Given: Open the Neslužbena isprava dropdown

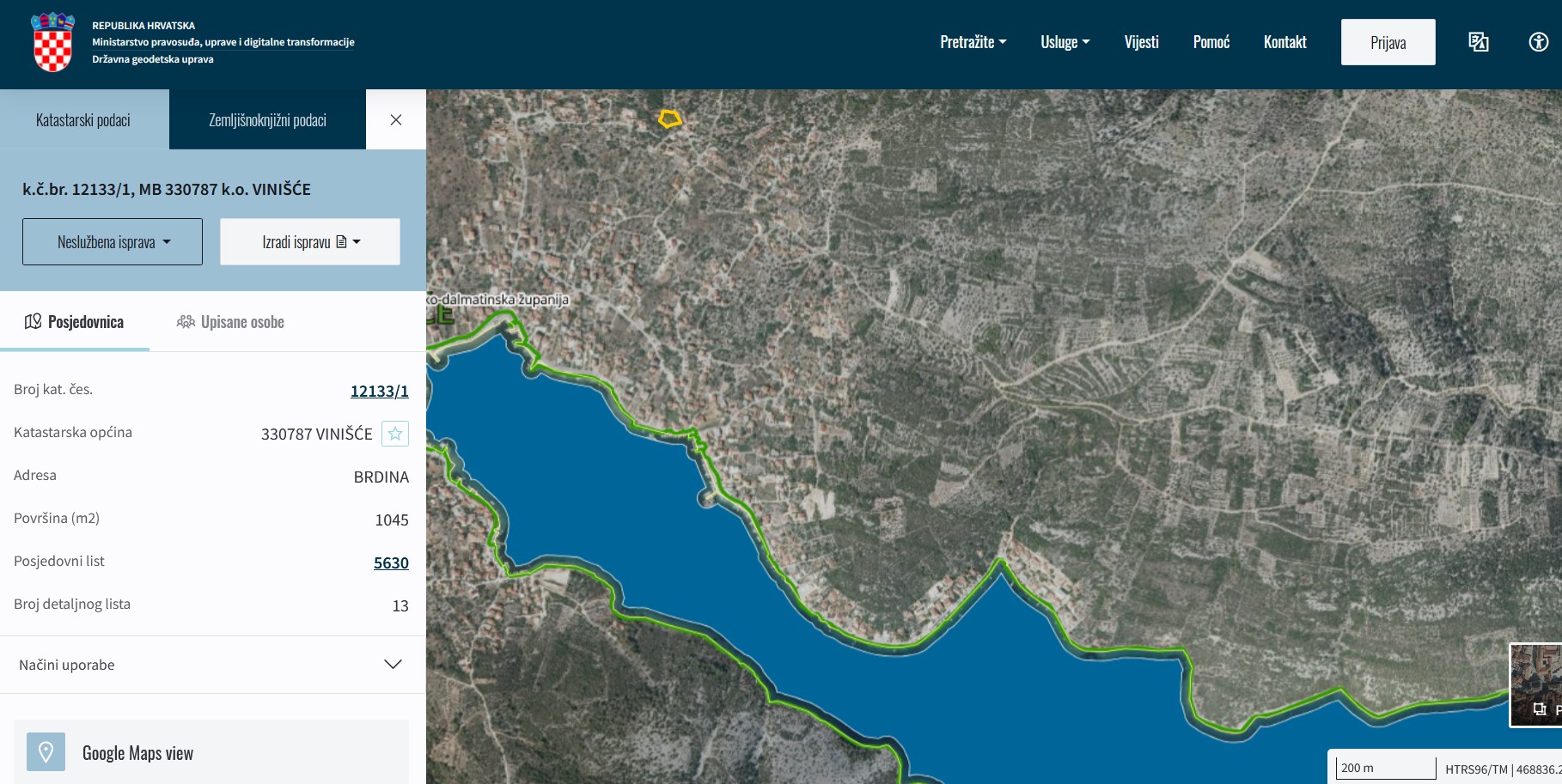Looking at the screenshot, I should pos(113,242).
